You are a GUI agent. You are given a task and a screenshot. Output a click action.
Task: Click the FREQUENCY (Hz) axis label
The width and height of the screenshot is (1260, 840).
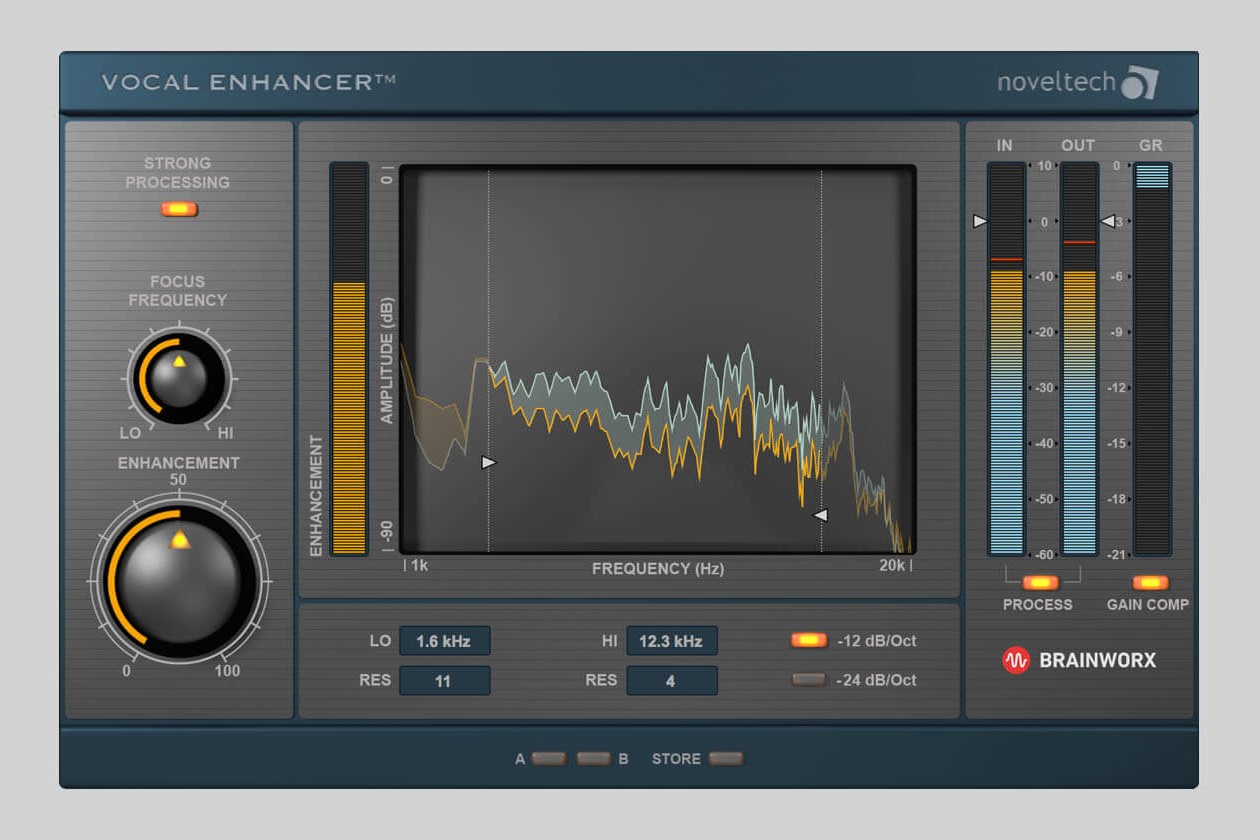(658, 568)
